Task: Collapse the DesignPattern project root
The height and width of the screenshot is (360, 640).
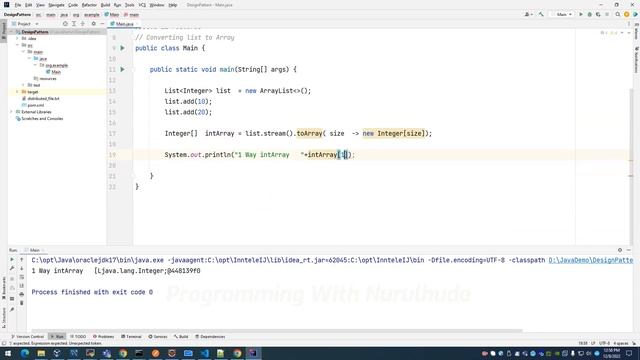Action: tap(12, 32)
